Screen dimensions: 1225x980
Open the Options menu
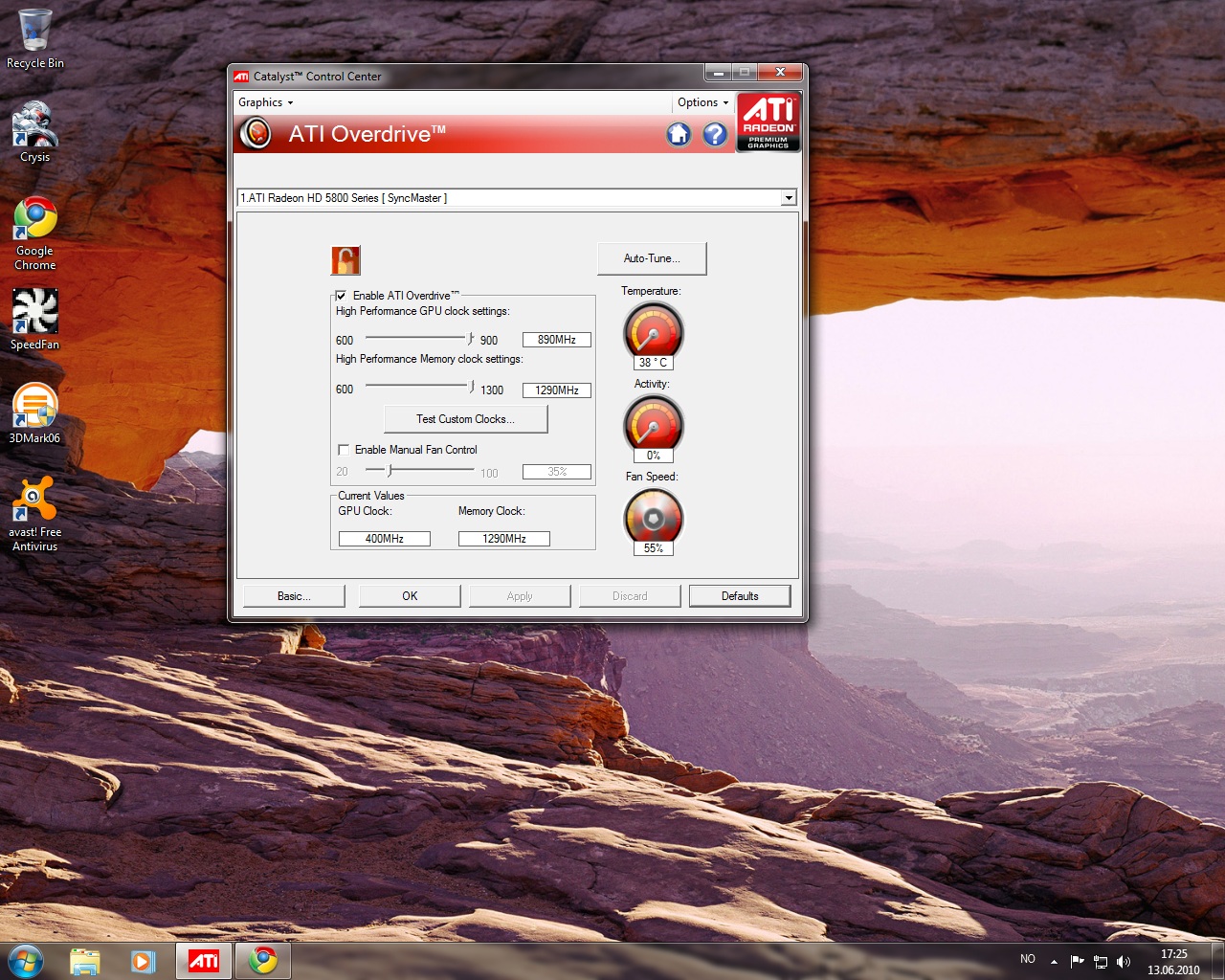703,102
